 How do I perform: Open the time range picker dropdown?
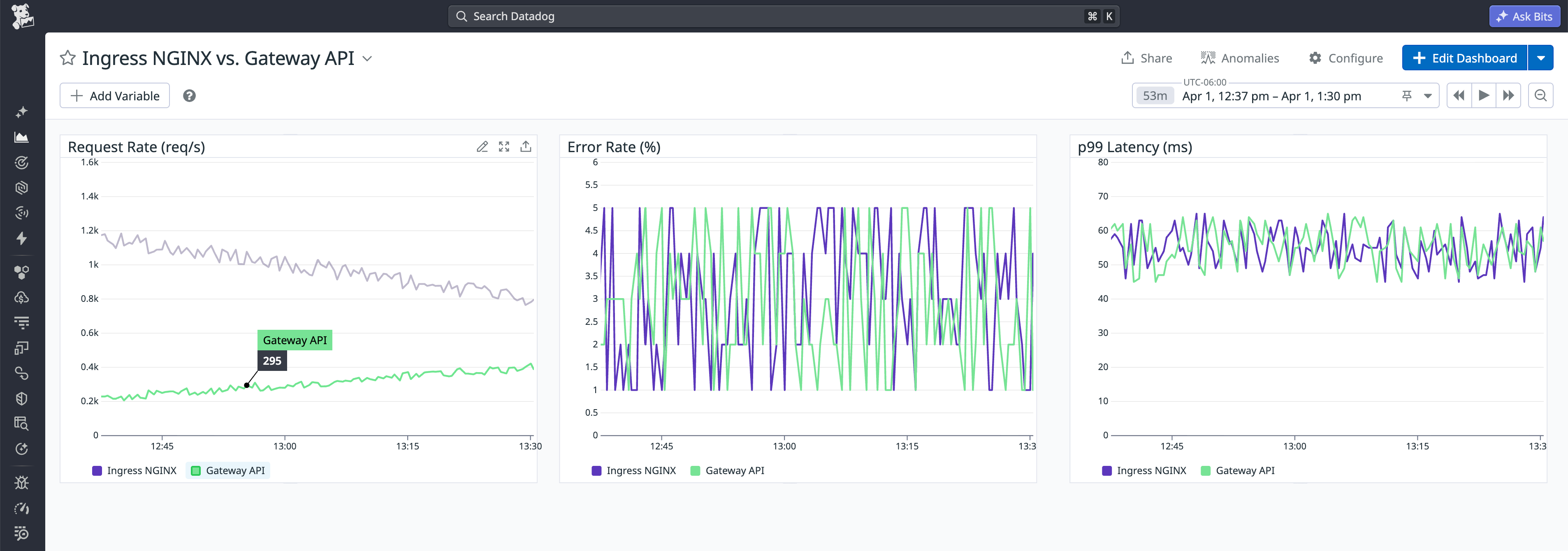coord(1427,95)
